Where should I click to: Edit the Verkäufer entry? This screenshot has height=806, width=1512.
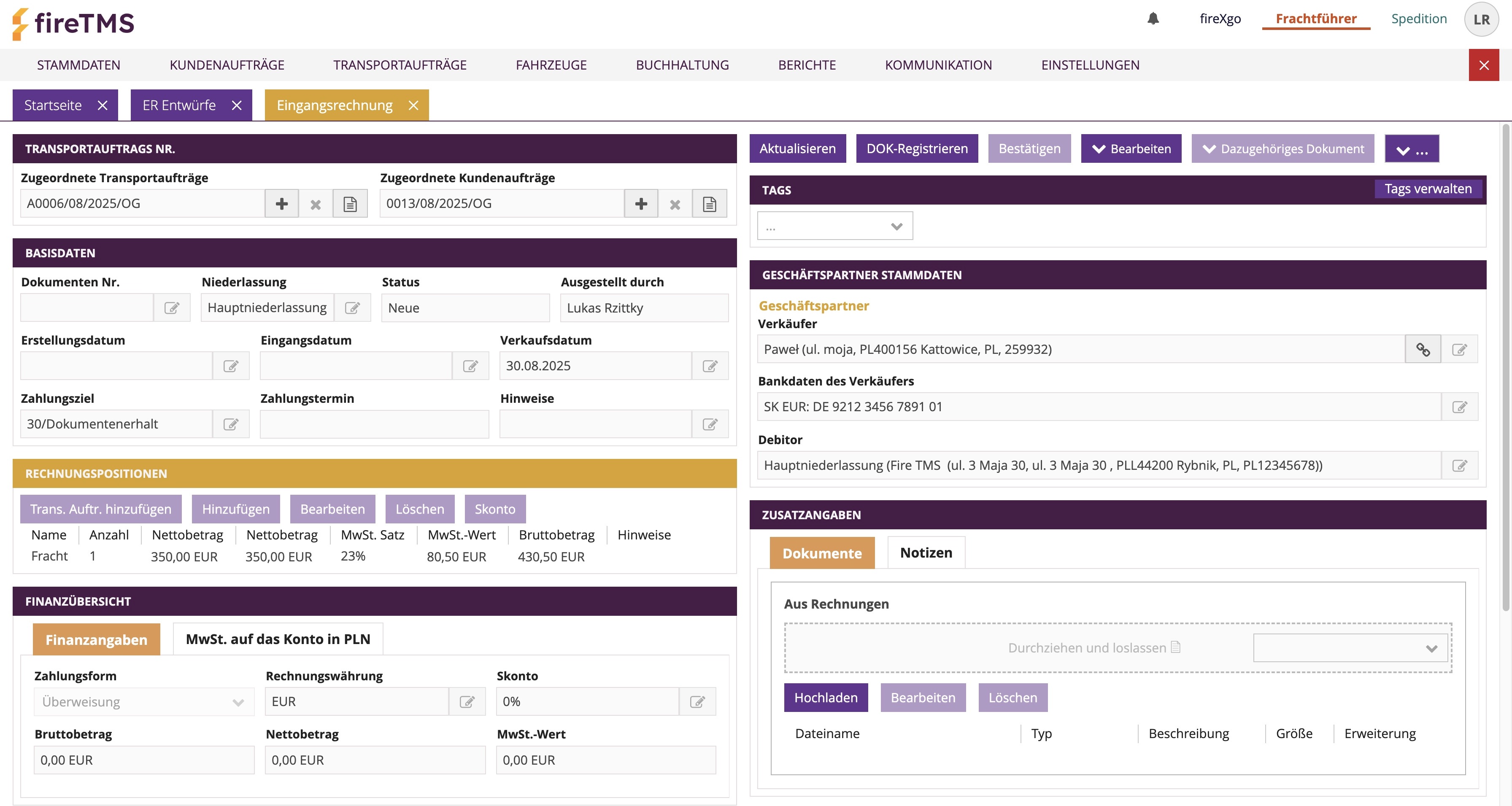1460,350
